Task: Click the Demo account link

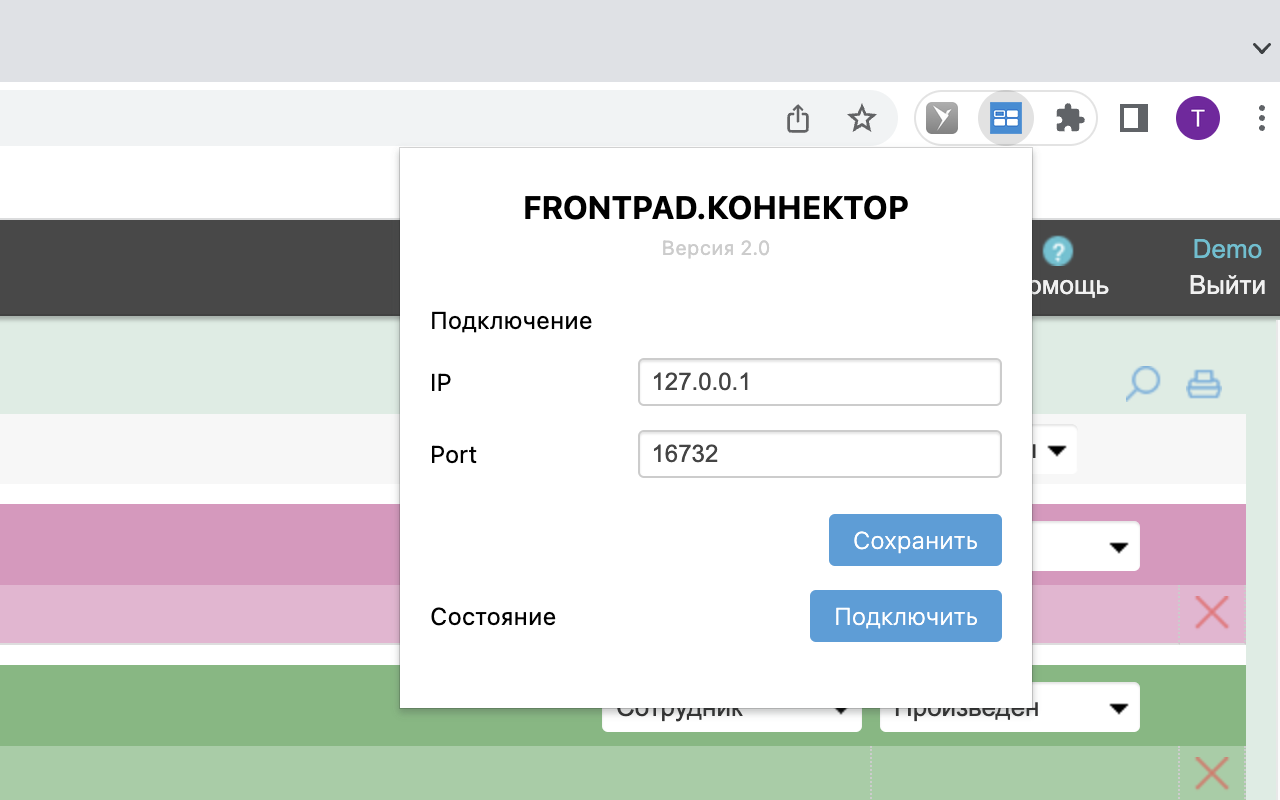Action: coord(1227,249)
